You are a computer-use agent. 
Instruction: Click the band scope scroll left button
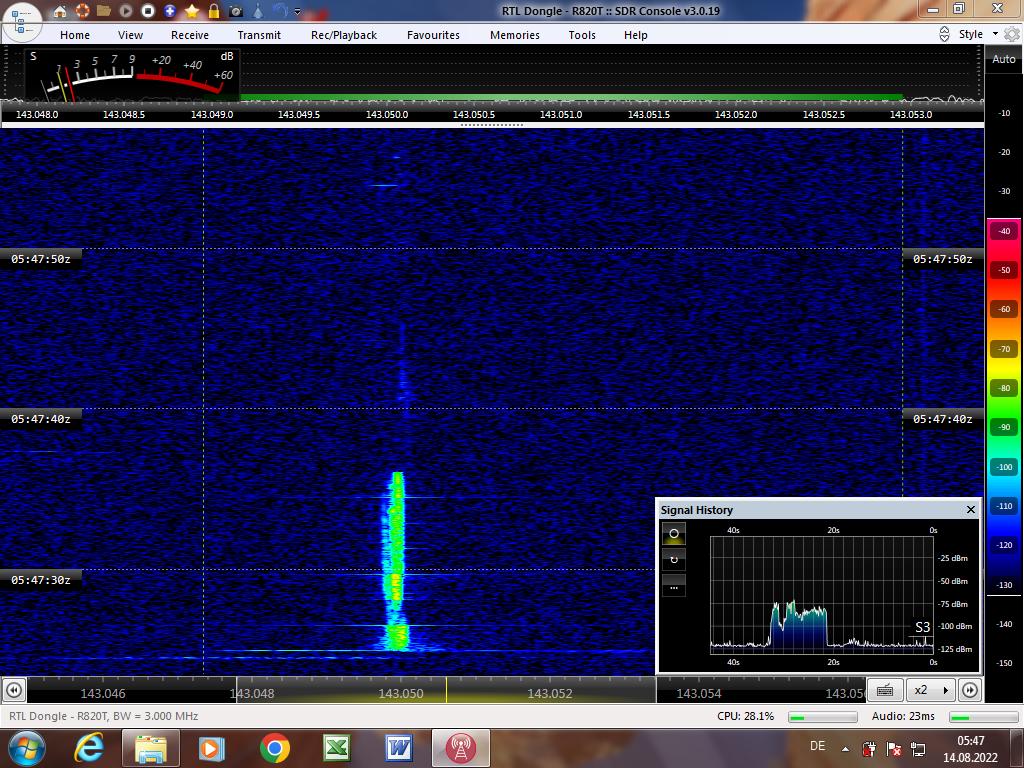14,690
